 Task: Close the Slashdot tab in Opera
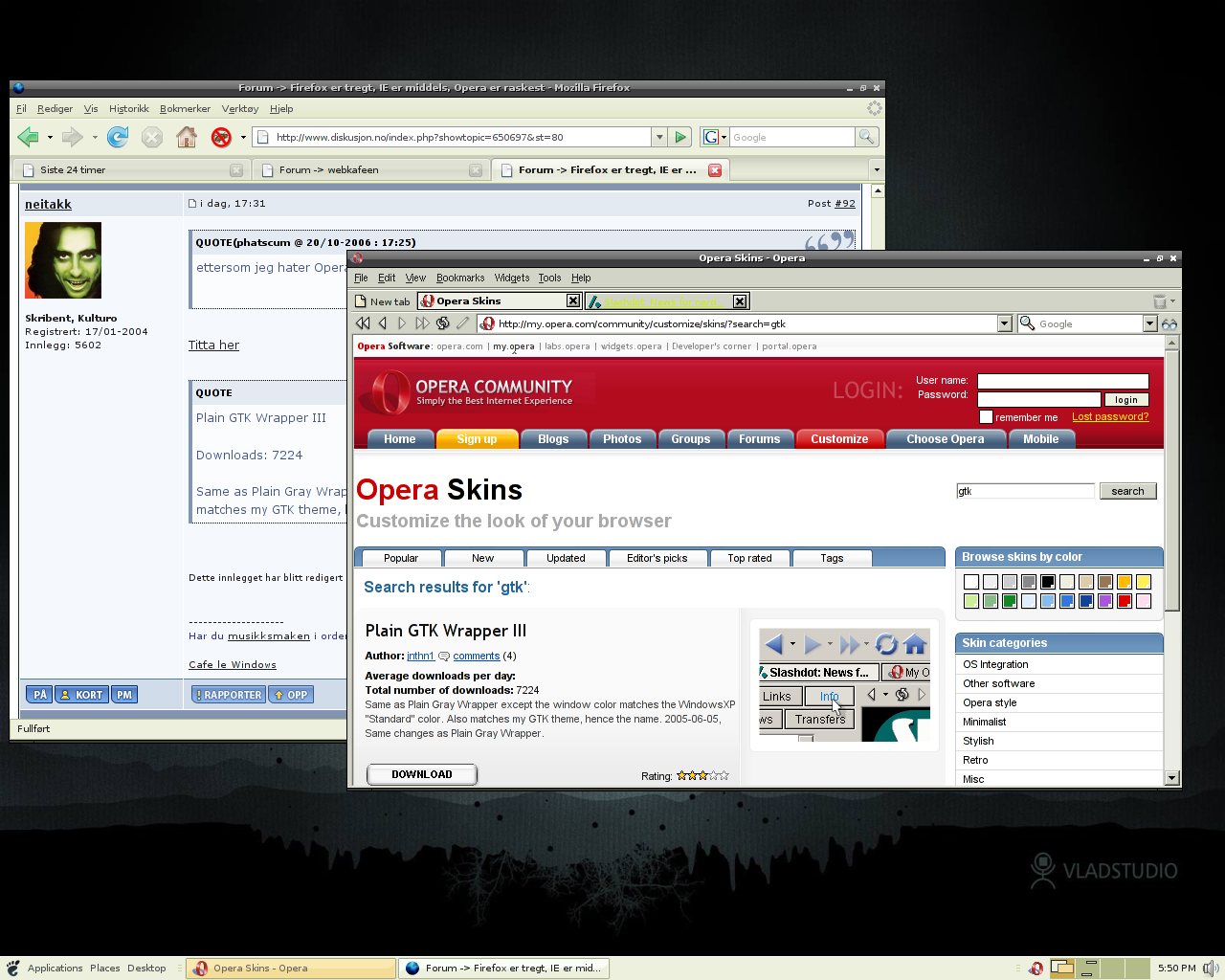coord(740,301)
